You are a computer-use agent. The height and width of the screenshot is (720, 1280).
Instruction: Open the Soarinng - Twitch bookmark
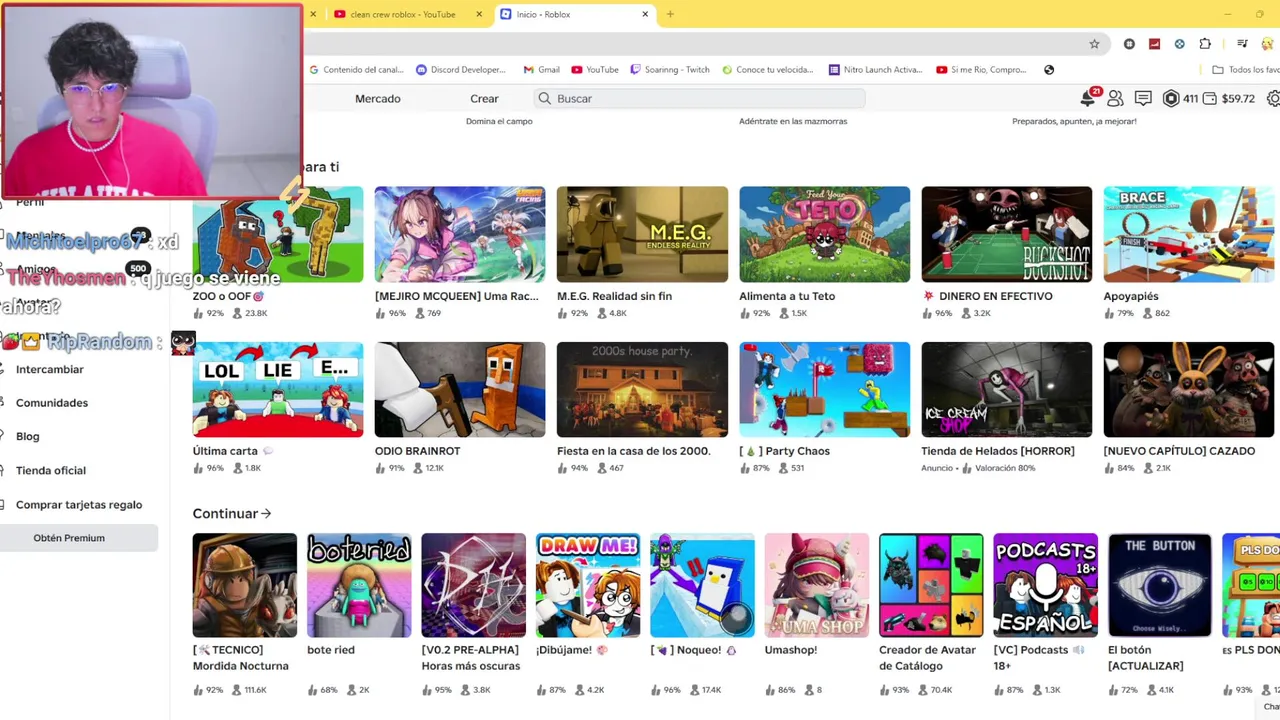point(670,70)
